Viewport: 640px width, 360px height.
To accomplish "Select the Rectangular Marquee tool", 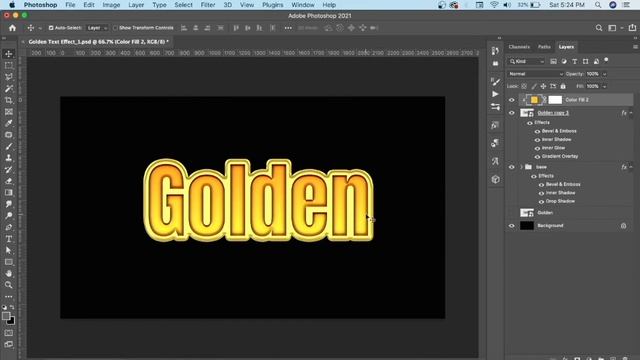I will [x=9, y=65].
